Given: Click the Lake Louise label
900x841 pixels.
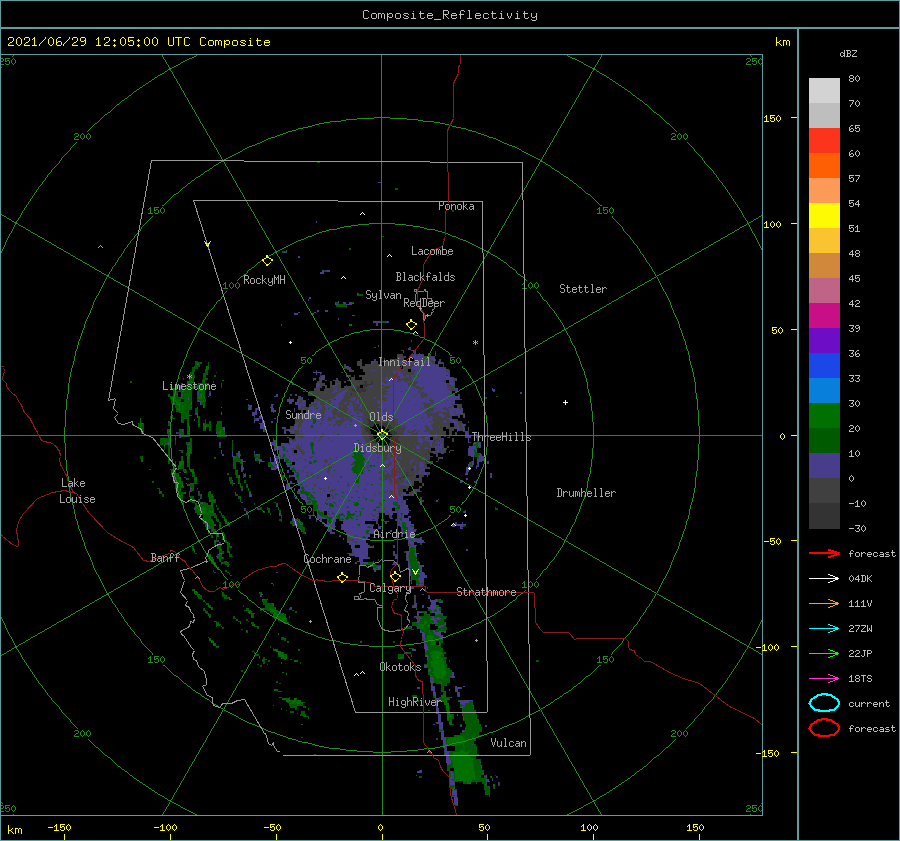Looking at the screenshot, I should (77, 491).
